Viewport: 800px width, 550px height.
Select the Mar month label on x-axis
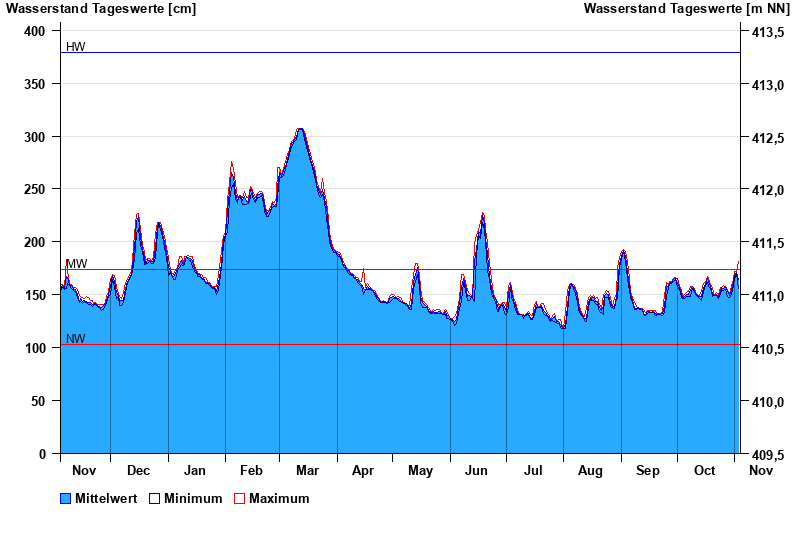click(307, 470)
